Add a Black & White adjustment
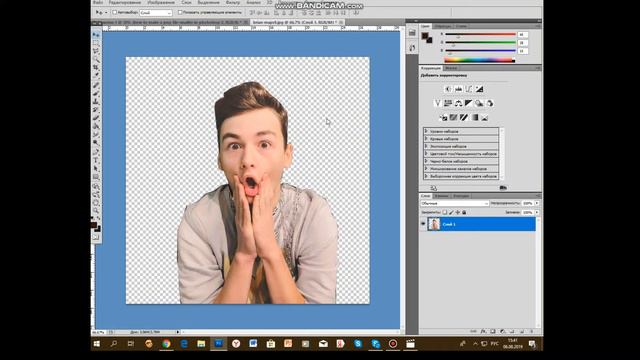The image size is (640, 360). coord(469,103)
